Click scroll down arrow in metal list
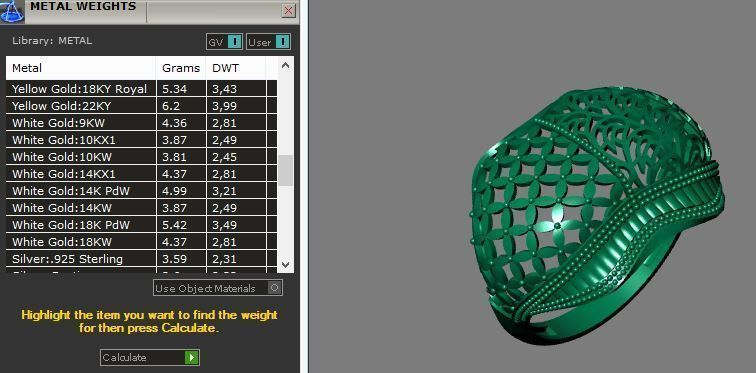This screenshot has height=373, width=756. pos(285,265)
